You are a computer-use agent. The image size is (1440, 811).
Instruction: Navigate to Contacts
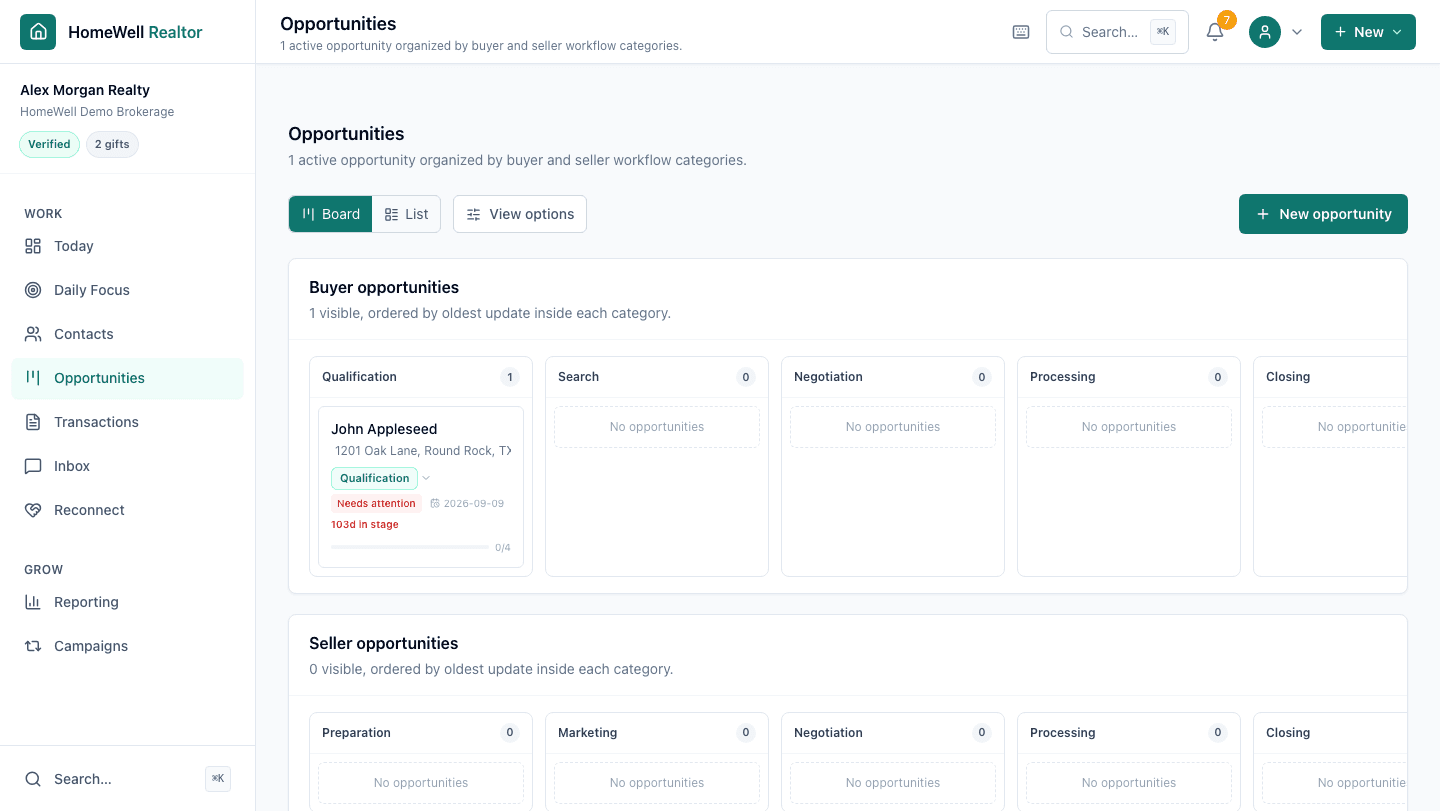point(127,334)
